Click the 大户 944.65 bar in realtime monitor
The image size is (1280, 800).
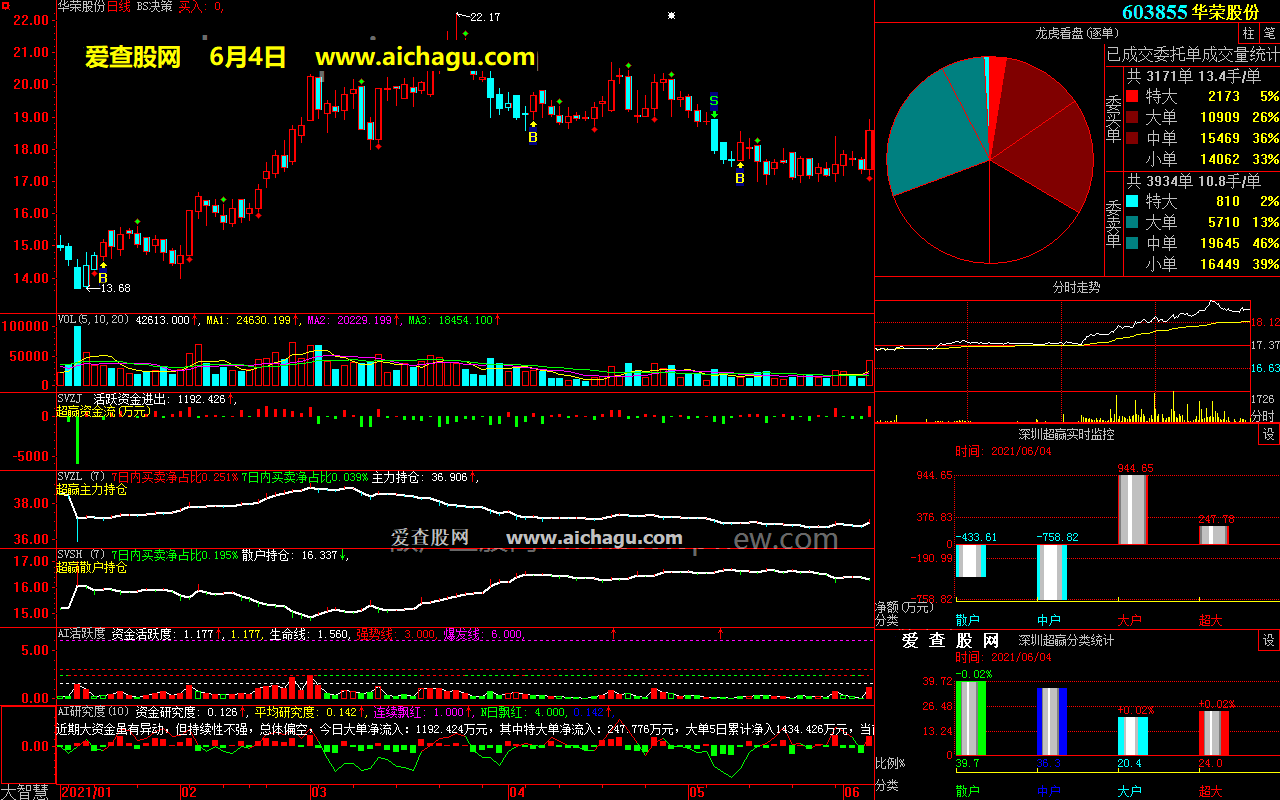(1132, 510)
